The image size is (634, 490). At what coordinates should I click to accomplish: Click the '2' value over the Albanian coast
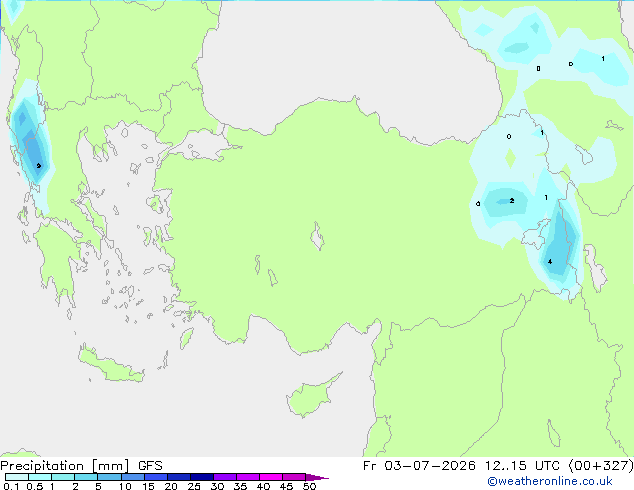38,166
